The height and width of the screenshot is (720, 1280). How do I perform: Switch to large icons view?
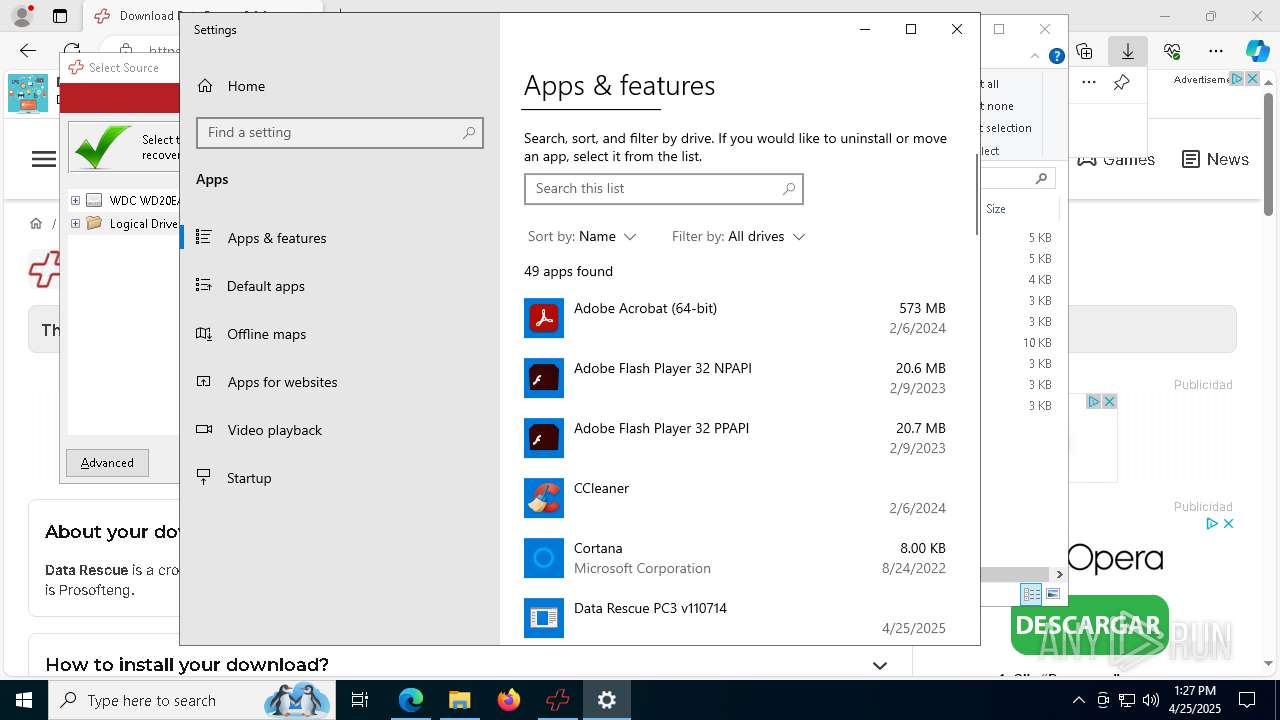point(1053,594)
